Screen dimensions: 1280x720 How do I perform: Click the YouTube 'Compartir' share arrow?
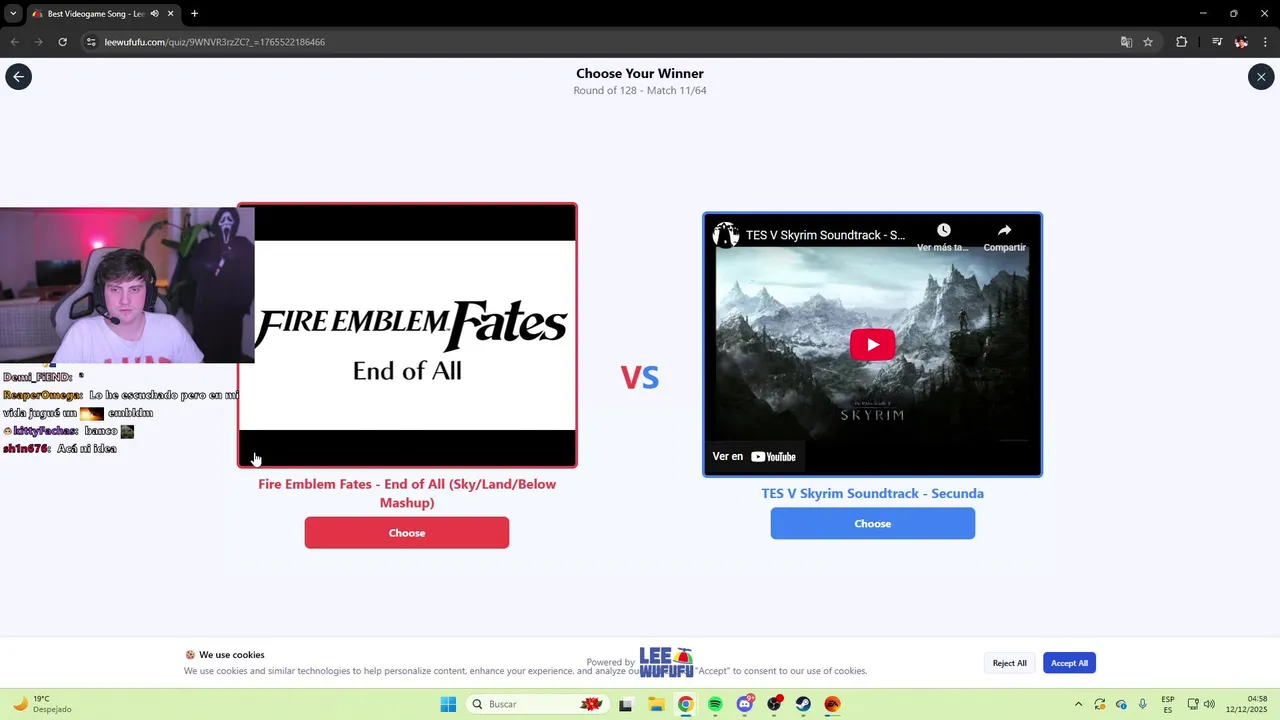point(1004,231)
